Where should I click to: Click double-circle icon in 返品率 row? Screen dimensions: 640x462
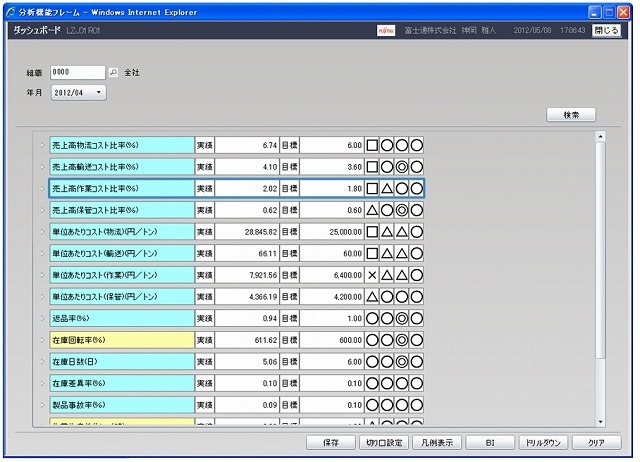[x=402, y=318]
